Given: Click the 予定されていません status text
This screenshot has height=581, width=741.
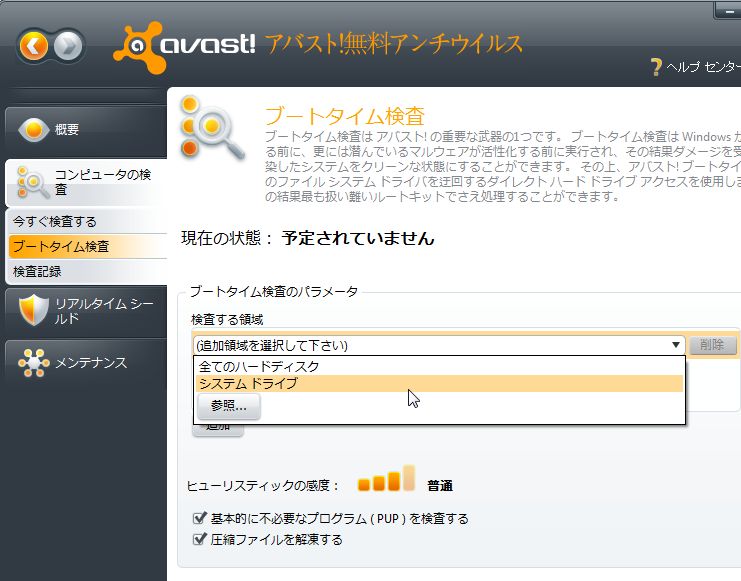Looking at the screenshot, I should coord(358,238).
